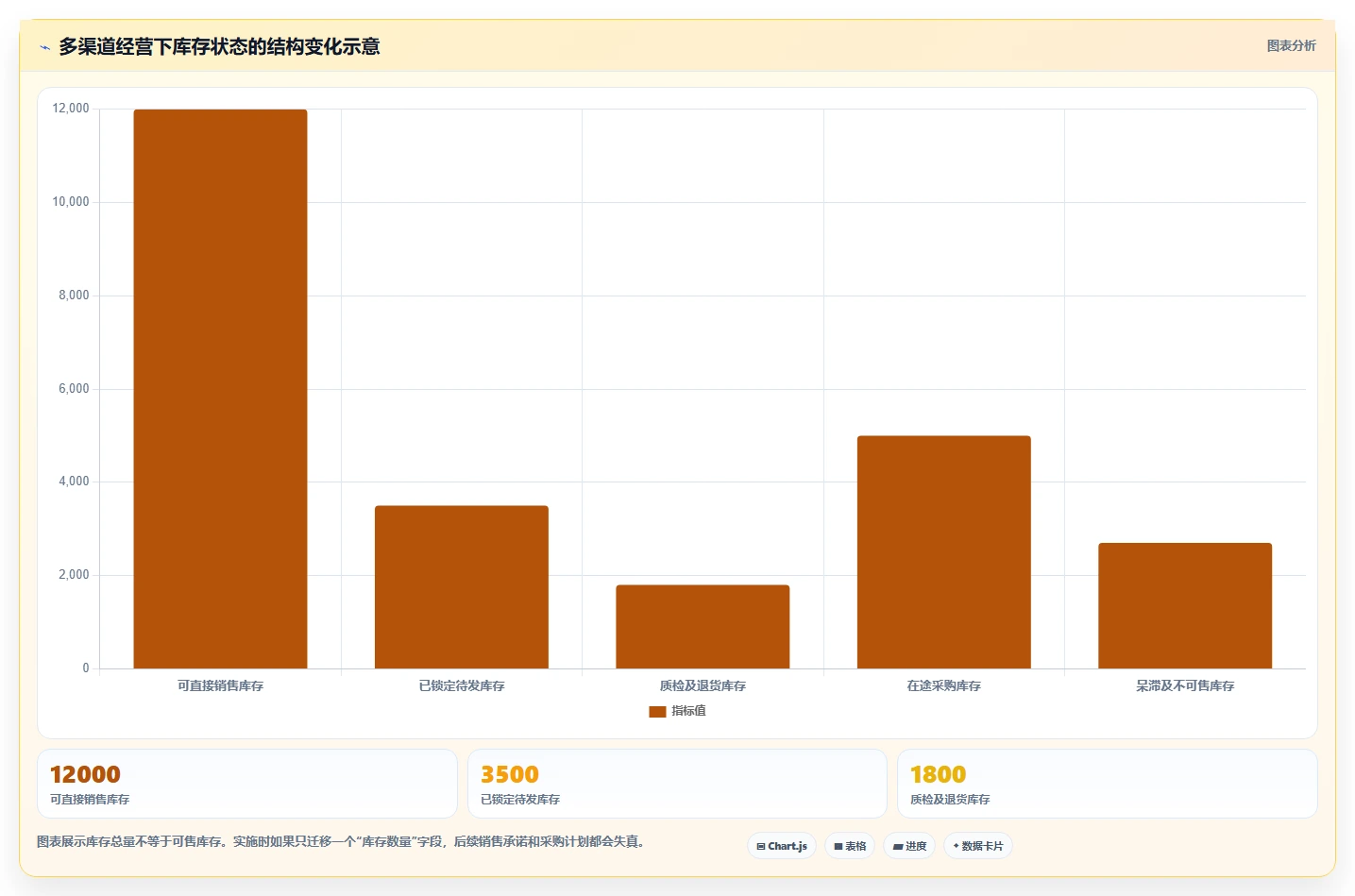Viewport: 1355px width, 896px height.
Task: Click the 2,000 y-axis label
Action: pos(74,575)
